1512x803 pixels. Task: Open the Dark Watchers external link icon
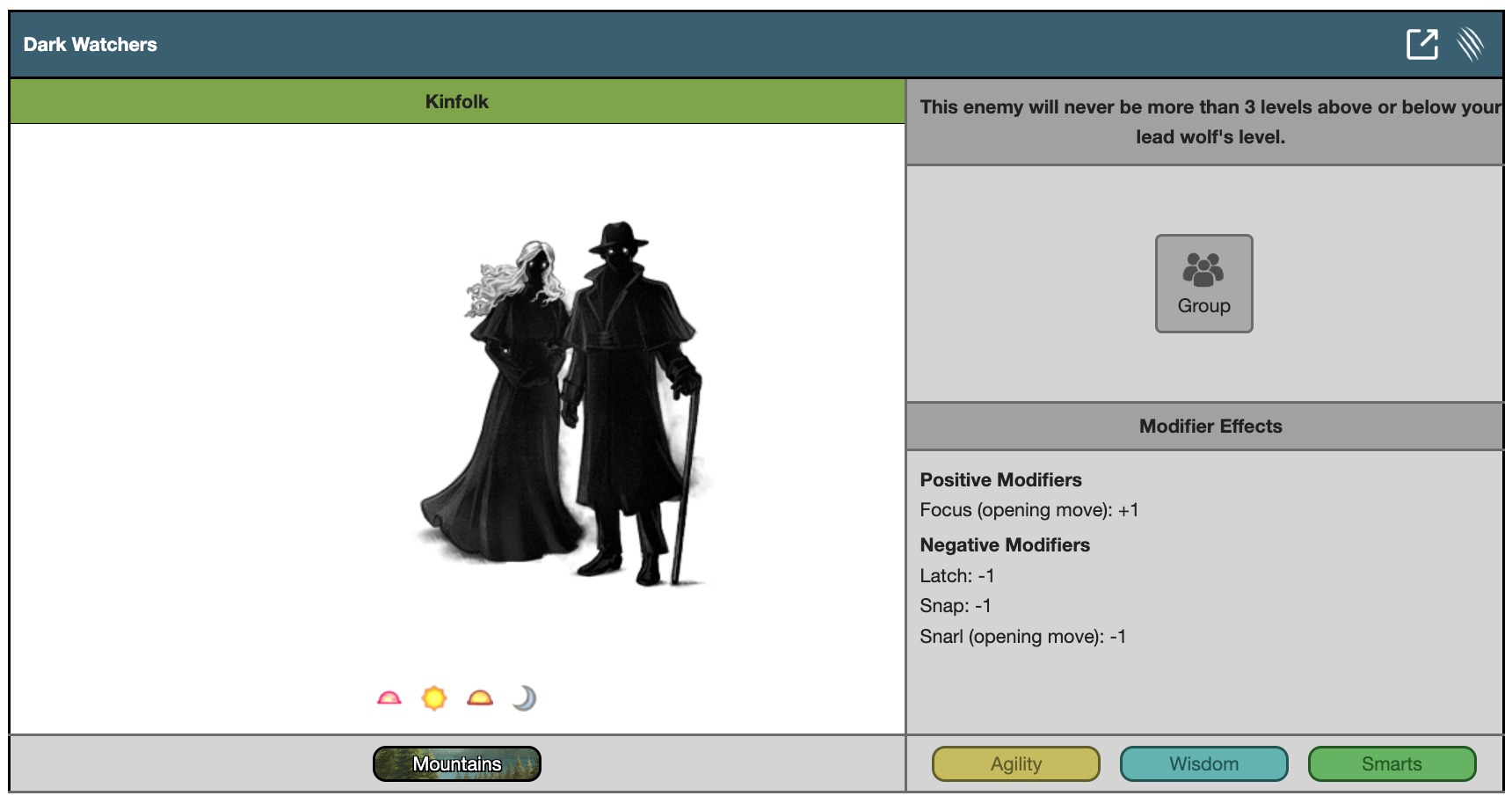coord(1421,44)
